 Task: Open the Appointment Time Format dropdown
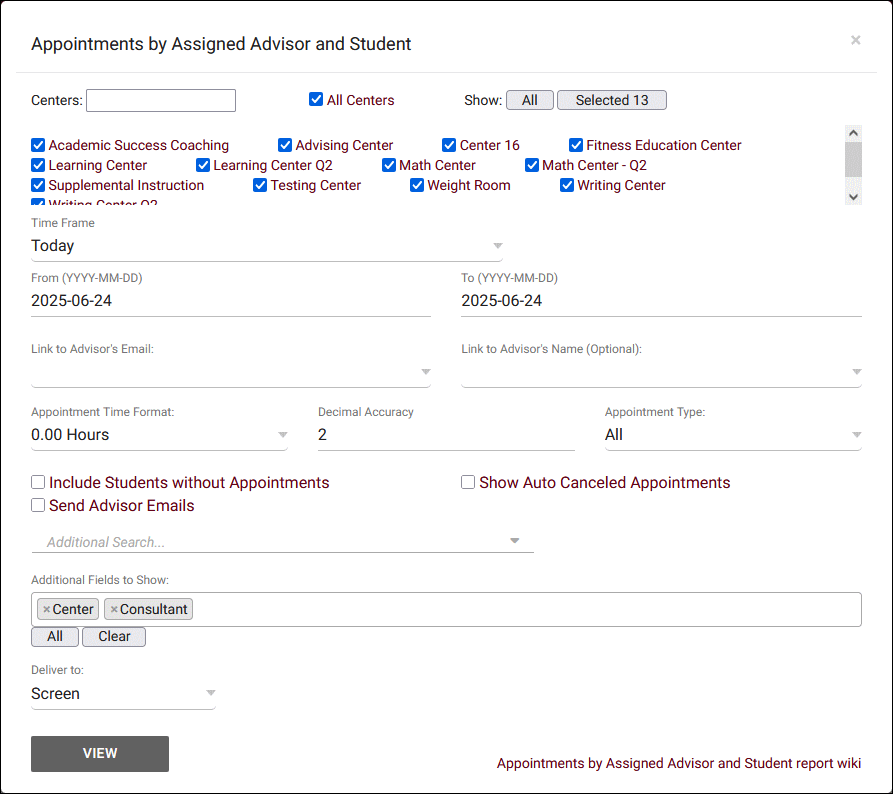[159, 435]
